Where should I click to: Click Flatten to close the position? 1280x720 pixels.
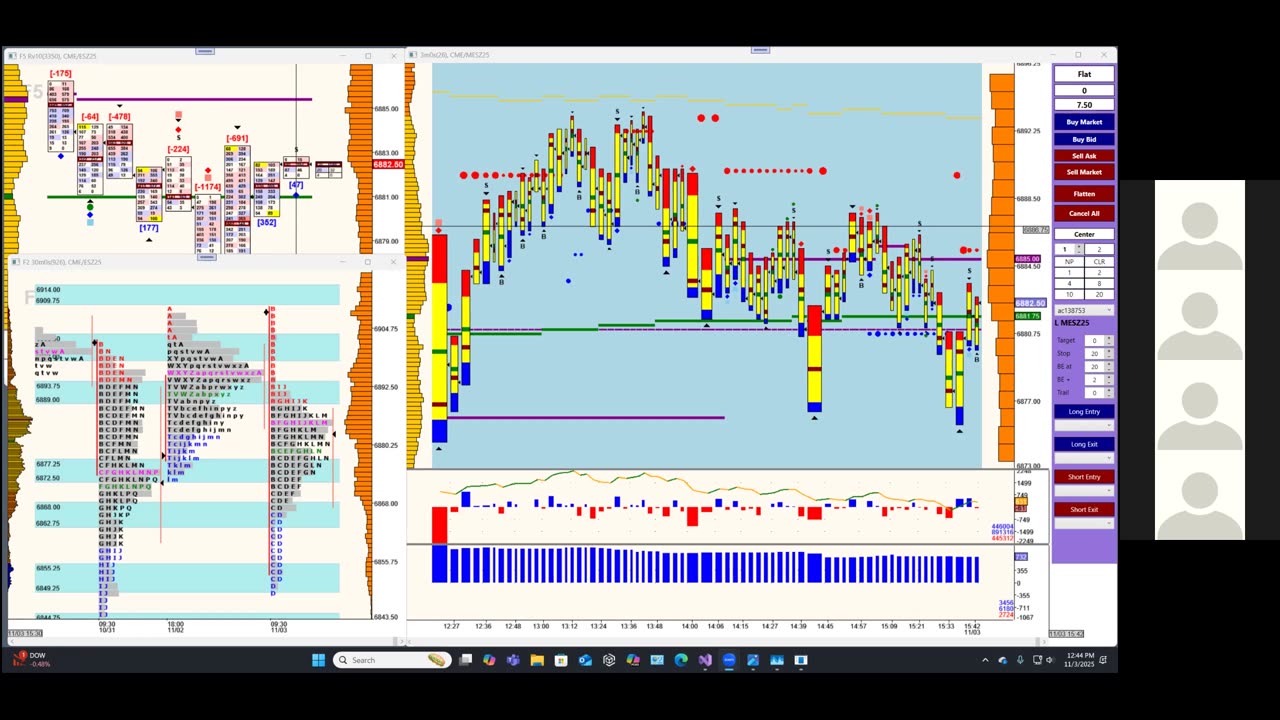click(1084, 194)
